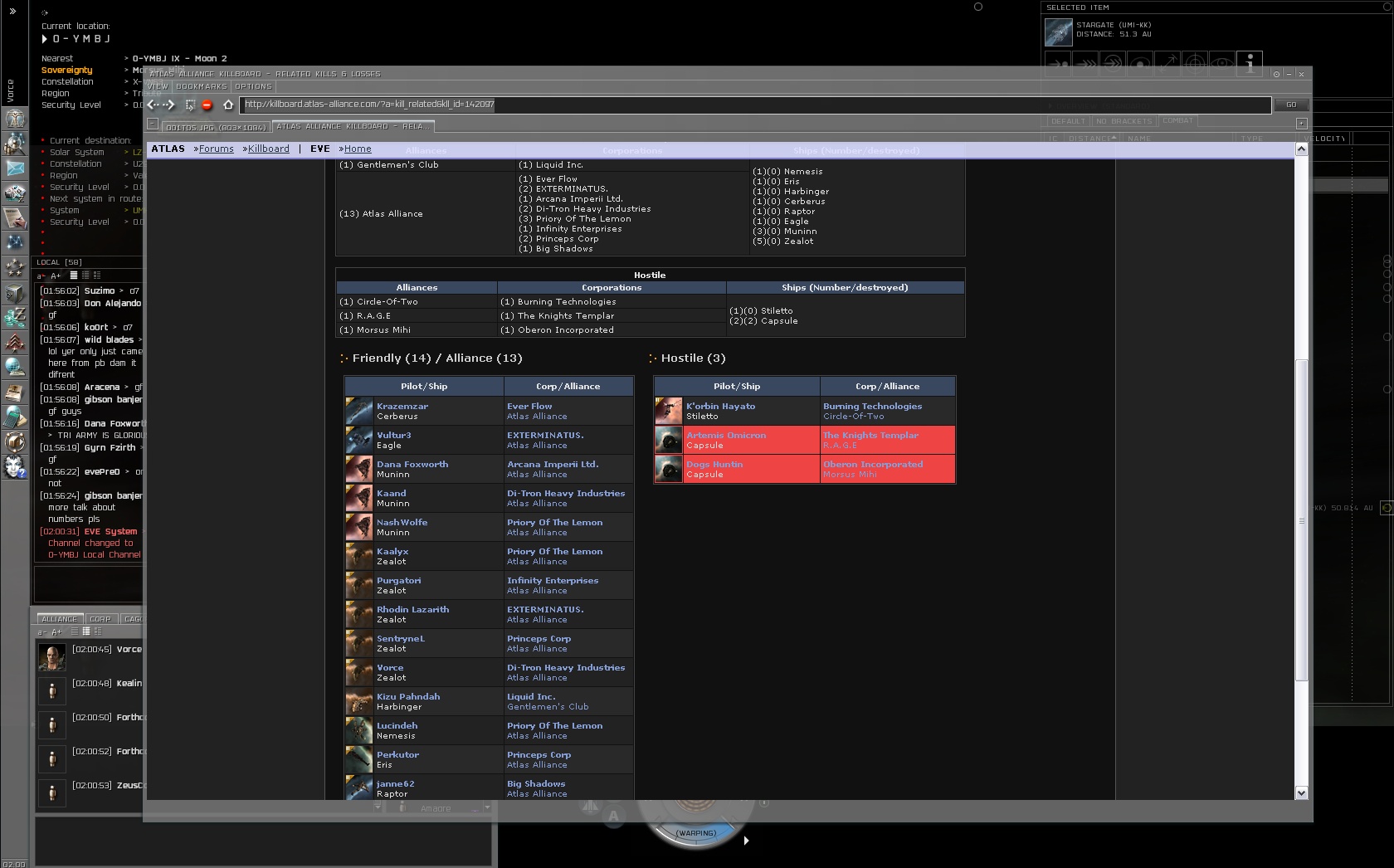Select second list mode in Local chat
1394x868 pixels.
(85, 276)
